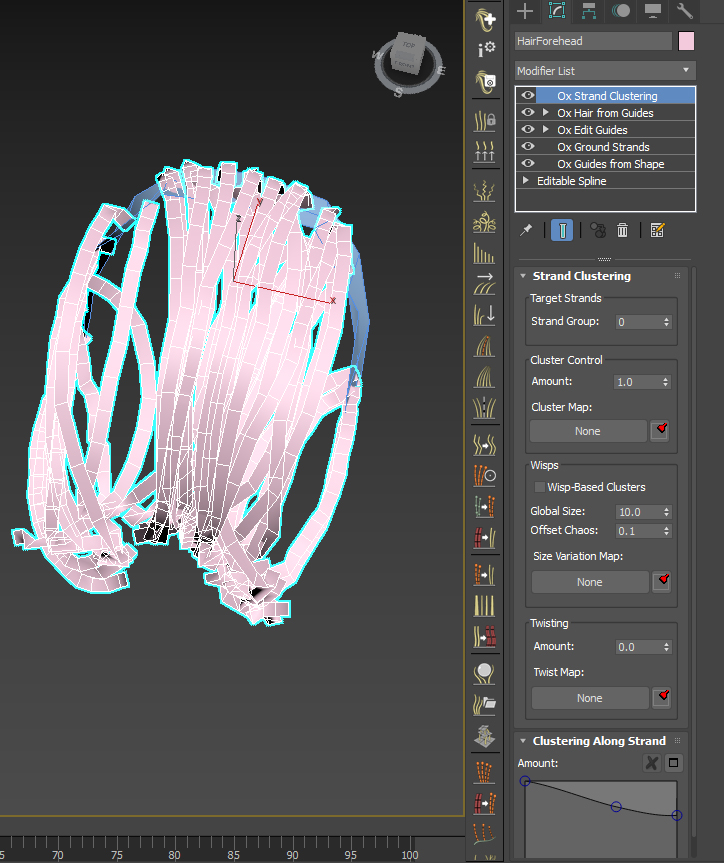Enable Wisp-Based Clusters checkbox
Image resolution: width=724 pixels, height=863 pixels.
pyautogui.click(x=540, y=487)
